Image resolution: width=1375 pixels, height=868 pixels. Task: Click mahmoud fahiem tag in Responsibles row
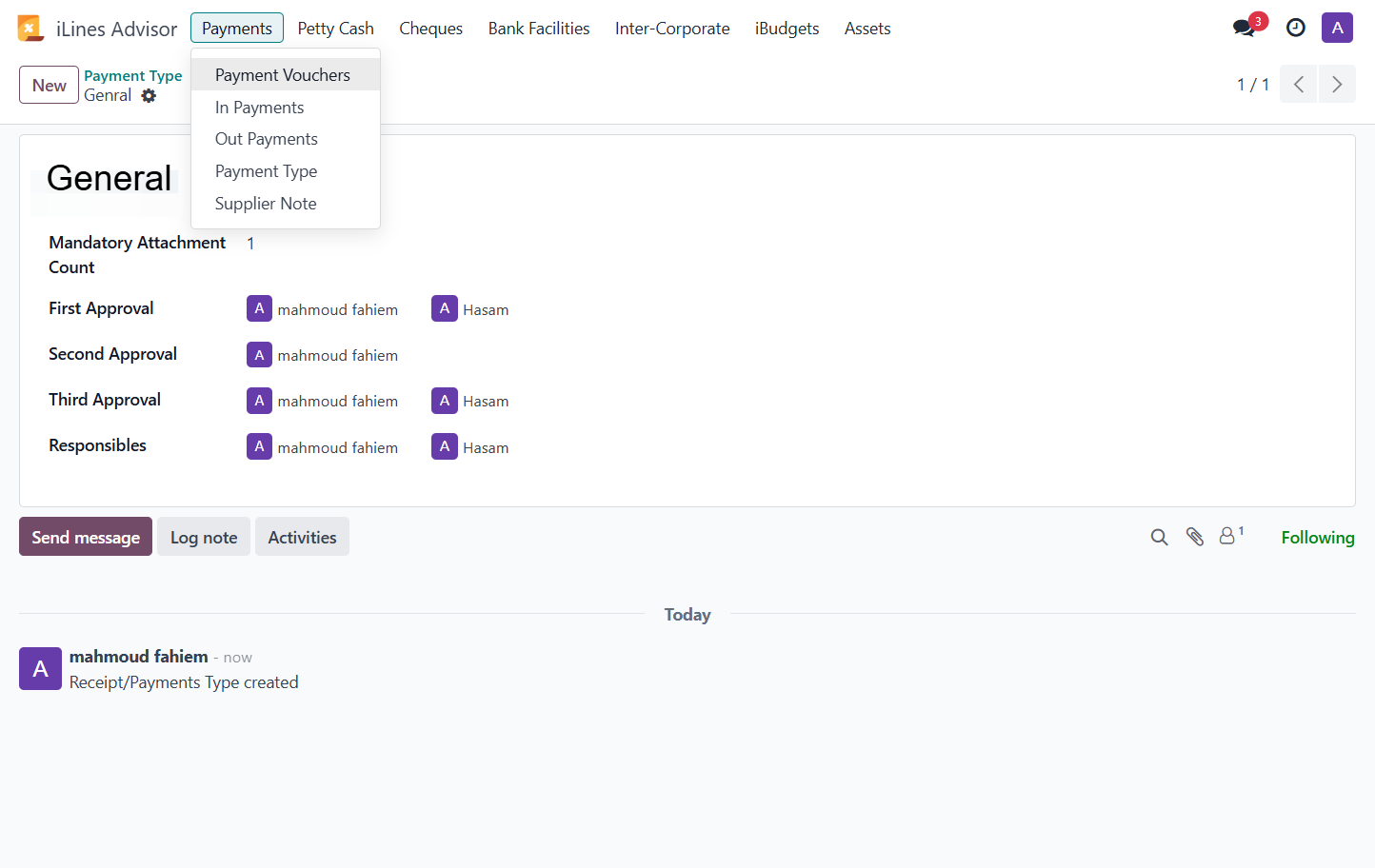pyautogui.click(x=323, y=446)
